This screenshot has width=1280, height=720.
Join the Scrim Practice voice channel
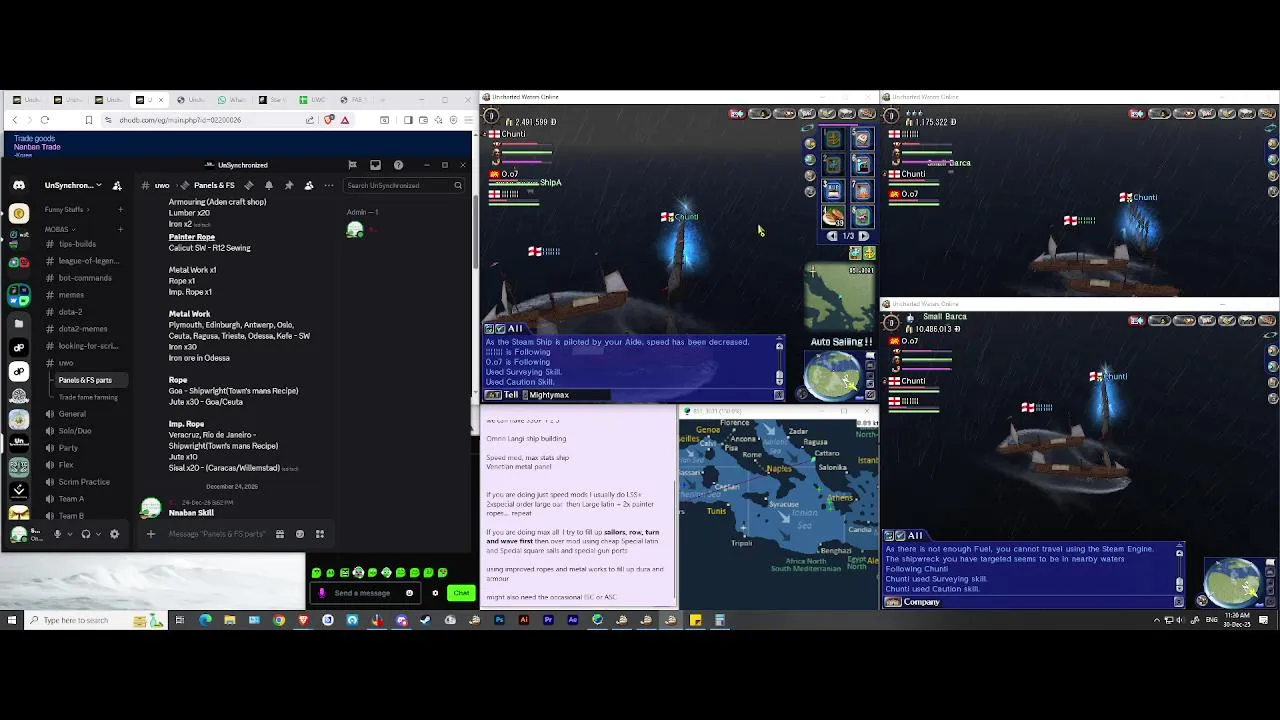pos(84,482)
